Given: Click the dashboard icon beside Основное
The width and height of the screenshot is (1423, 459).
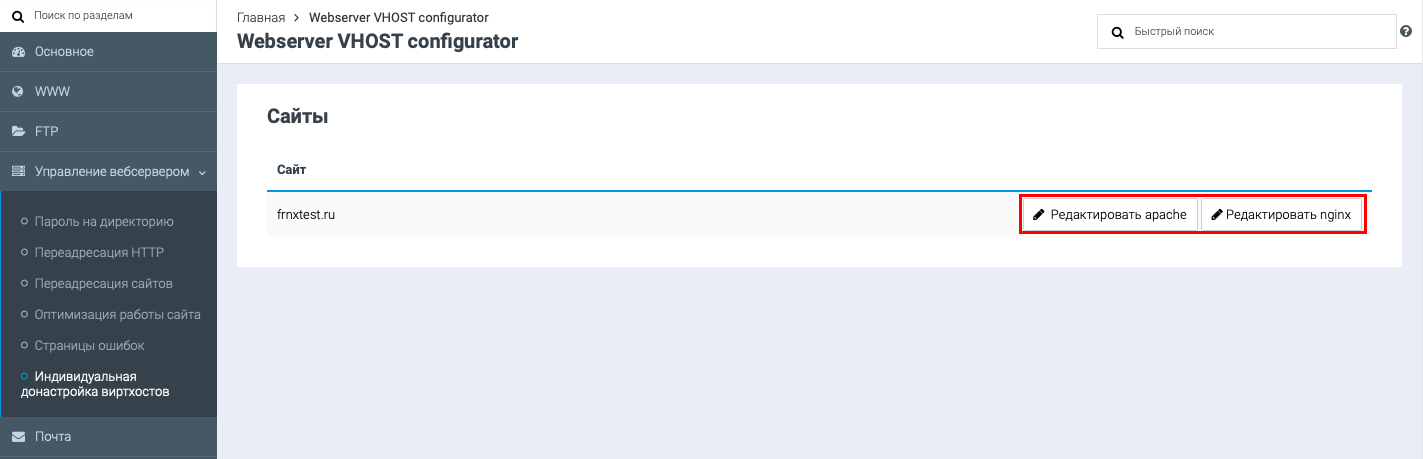Looking at the screenshot, I should tap(18, 52).
